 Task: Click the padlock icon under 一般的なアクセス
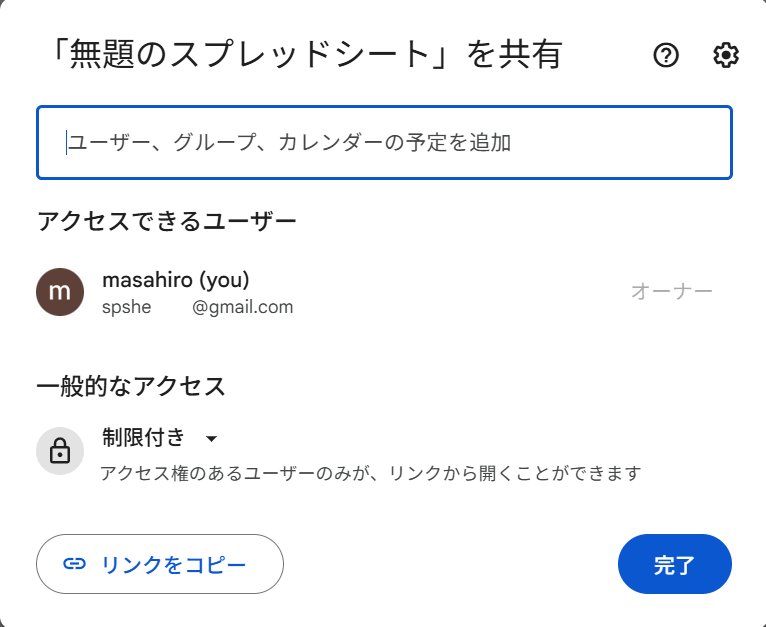[60, 451]
